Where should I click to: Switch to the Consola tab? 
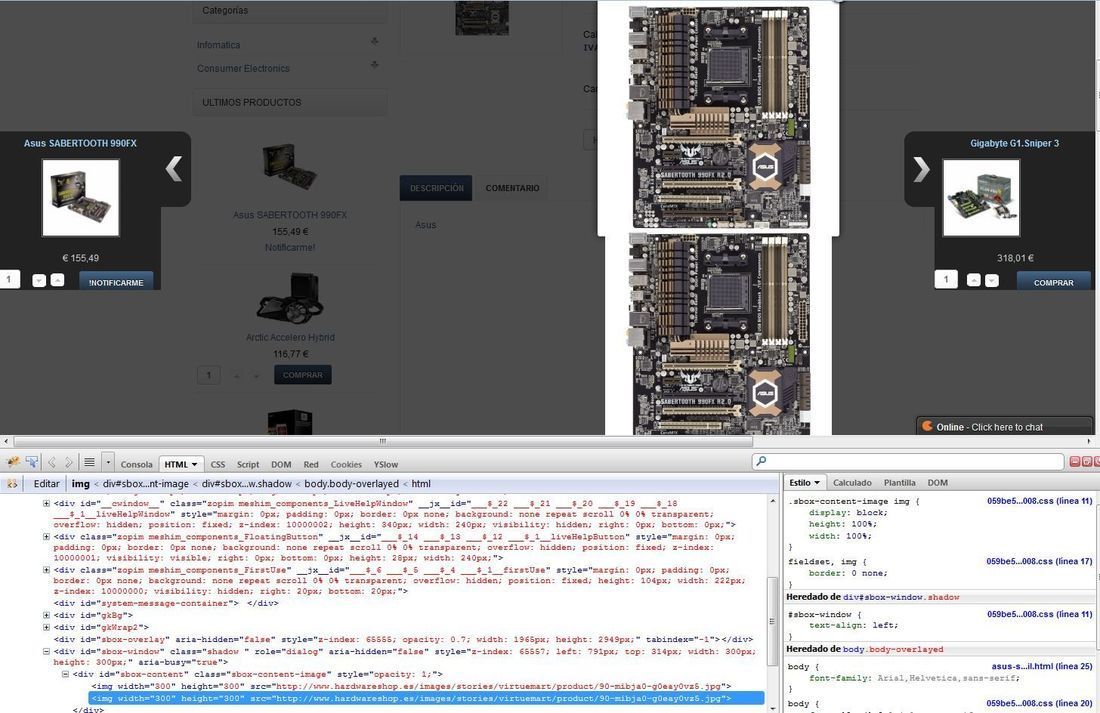136,465
